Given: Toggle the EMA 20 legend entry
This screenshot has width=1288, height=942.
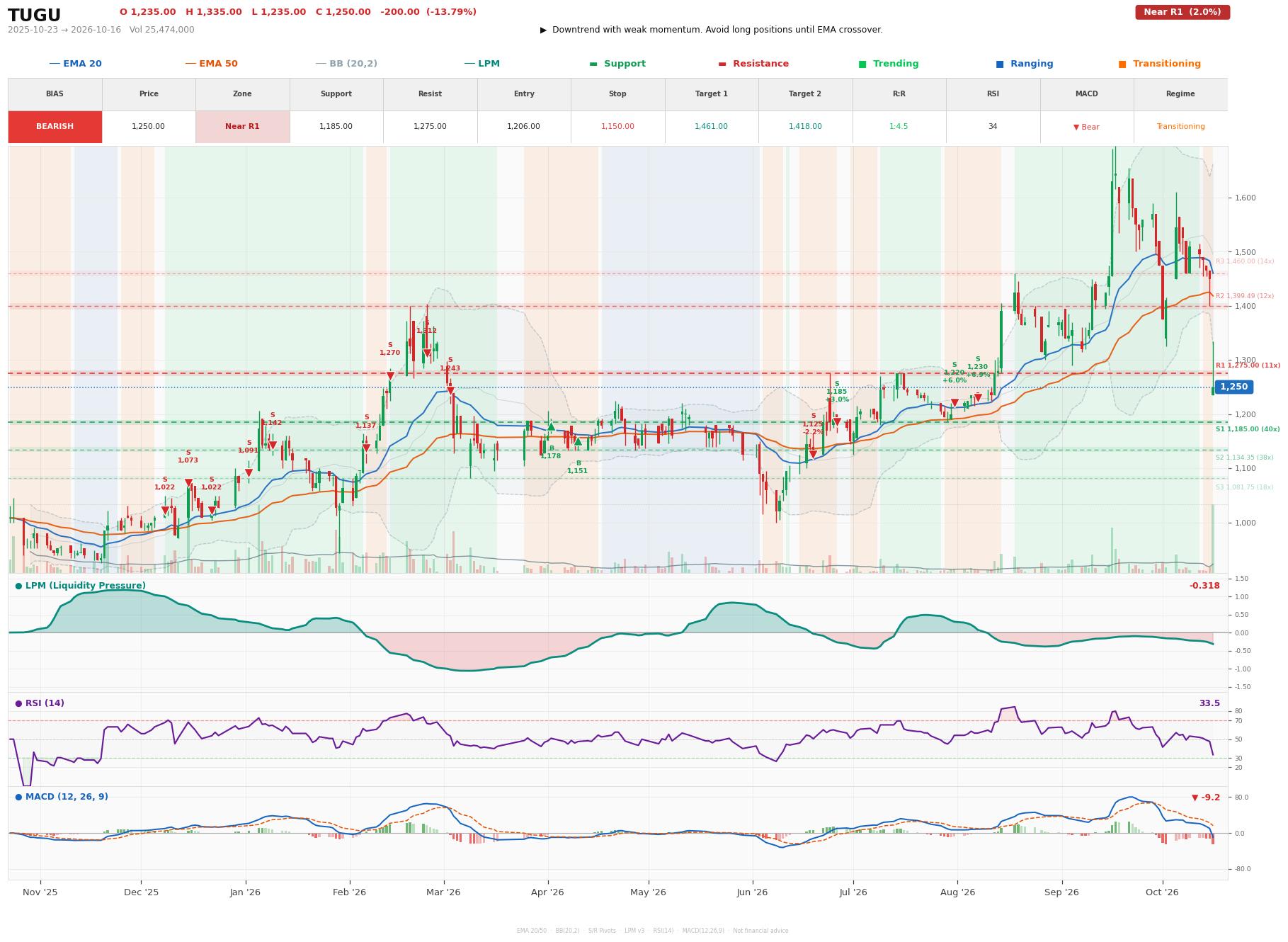Looking at the screenshot, I should pyautogui.click(x=75, y=64).
